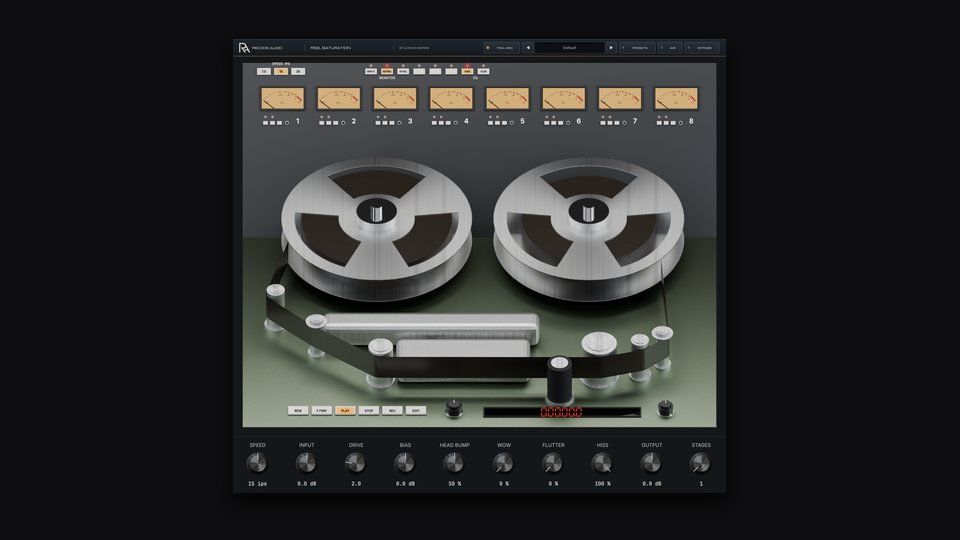Click the tape capstan pinch roller
Image resolution: width=960 pixels, height=540 pixels.
pos(559,380)
